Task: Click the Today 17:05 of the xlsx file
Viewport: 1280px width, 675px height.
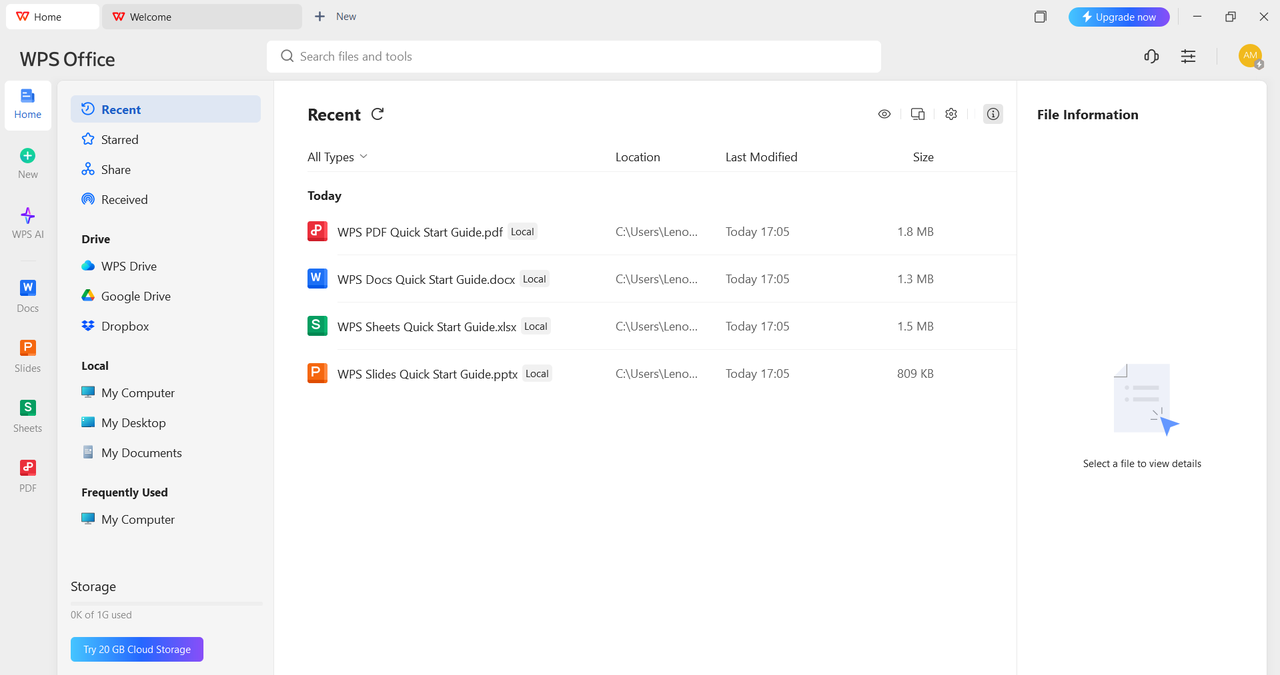Action: [x=757, y=326]
